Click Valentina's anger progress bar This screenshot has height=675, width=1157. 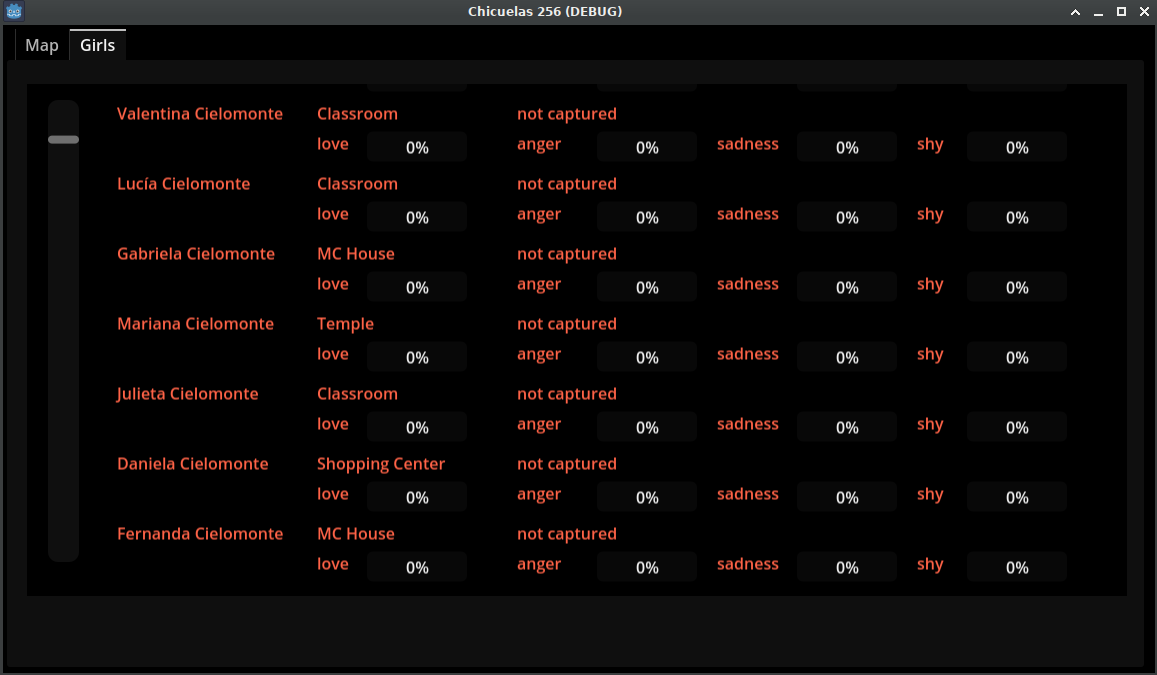pyautogui.click(x=647, y=147)
